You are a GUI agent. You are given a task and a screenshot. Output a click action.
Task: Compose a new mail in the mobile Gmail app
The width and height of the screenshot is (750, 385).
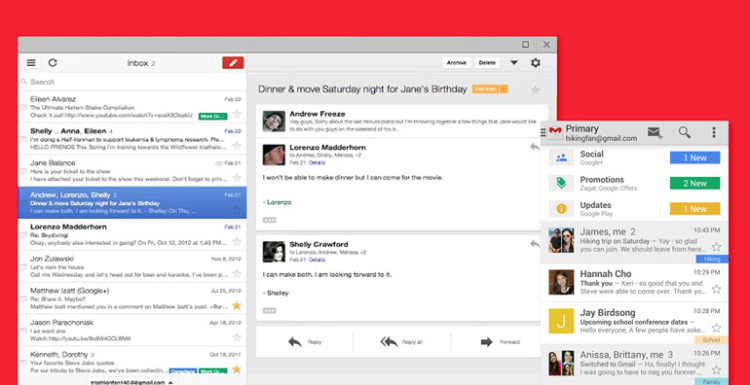(654, 132)
